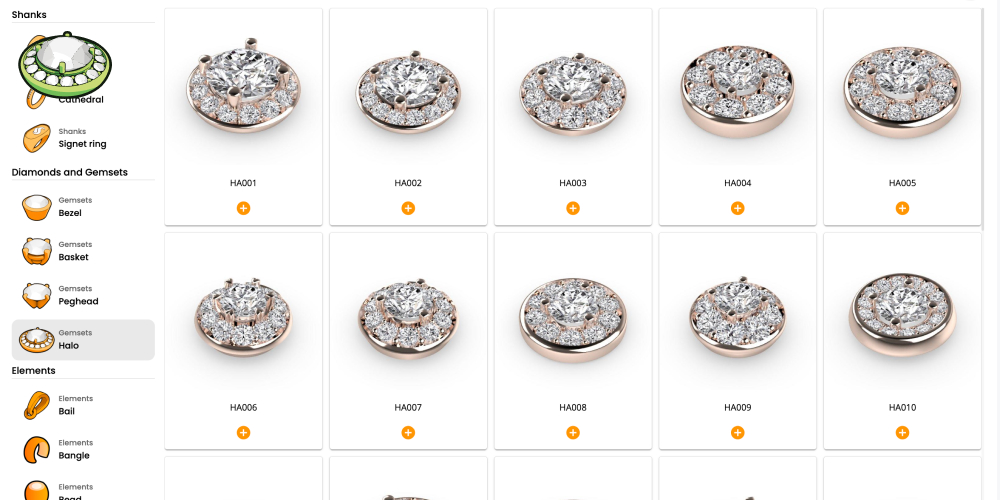Click the orange plus under HA006
1000x500 pixels.
pos(244,432)
